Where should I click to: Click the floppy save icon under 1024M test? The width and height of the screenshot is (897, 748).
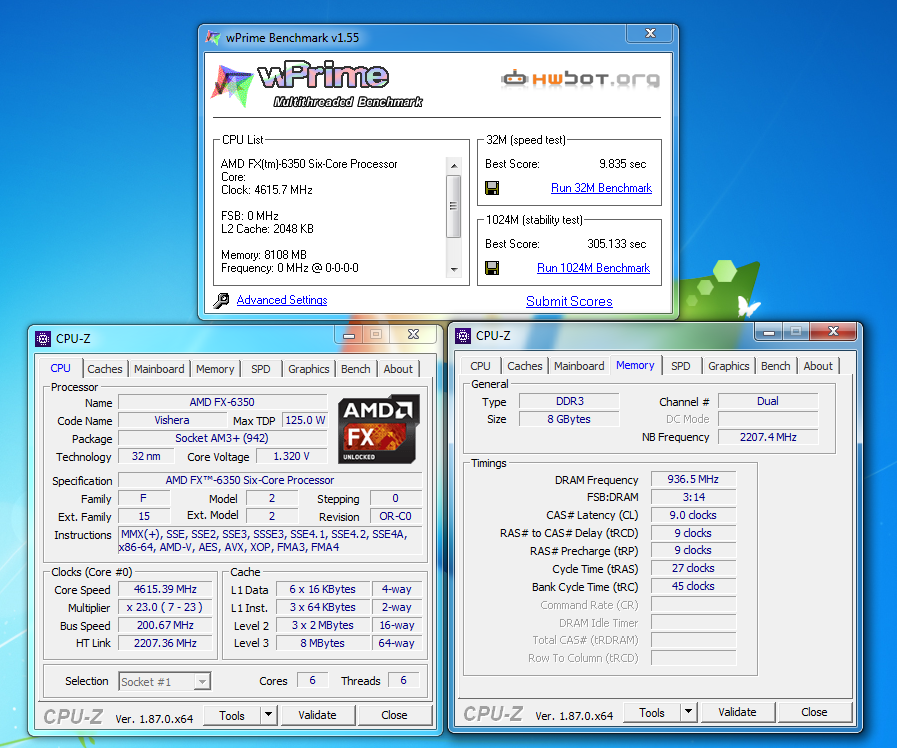click(x=492, y=268)
